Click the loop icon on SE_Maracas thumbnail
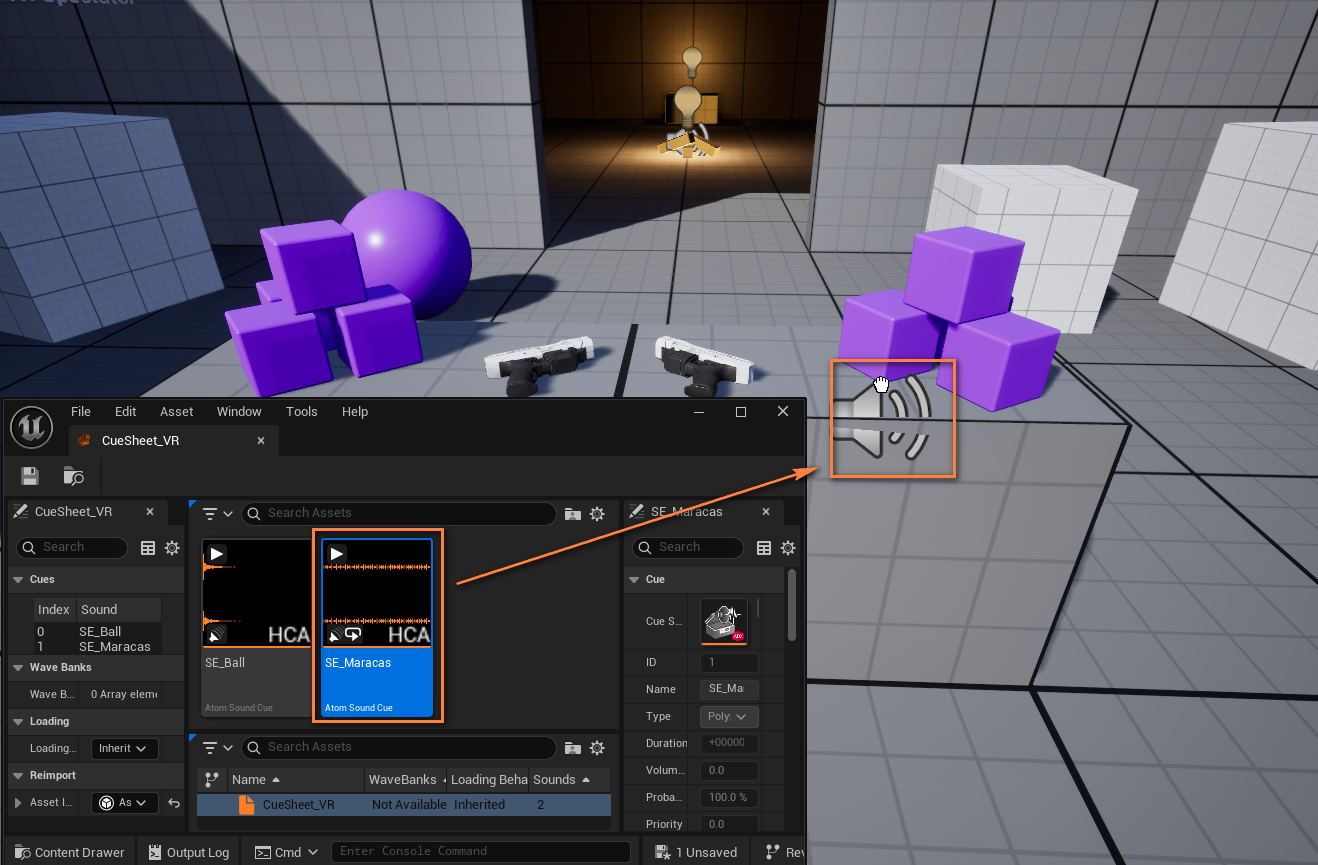Screen dimensions: 1318x865 [x=353, y=635]
